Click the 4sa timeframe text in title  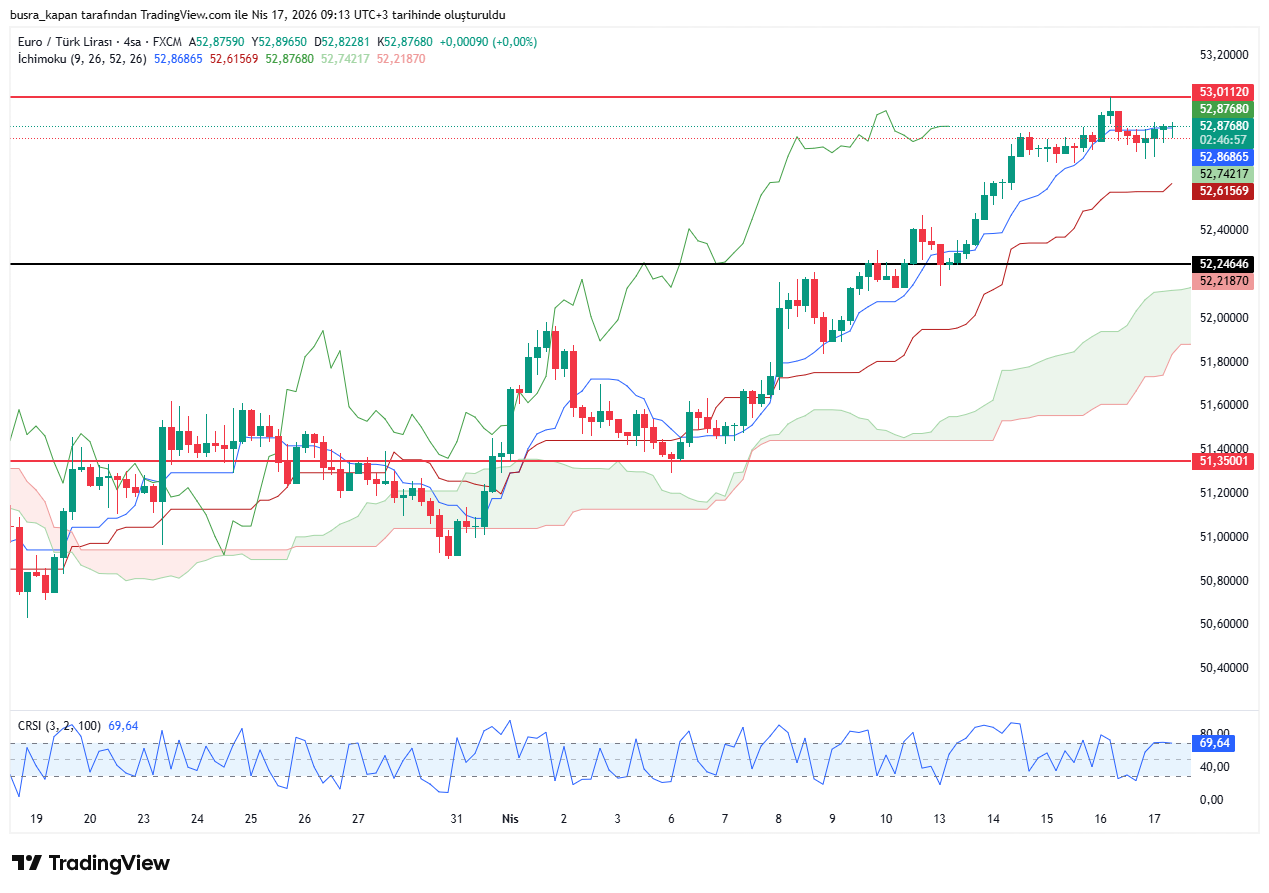click(x=129, y=42)
